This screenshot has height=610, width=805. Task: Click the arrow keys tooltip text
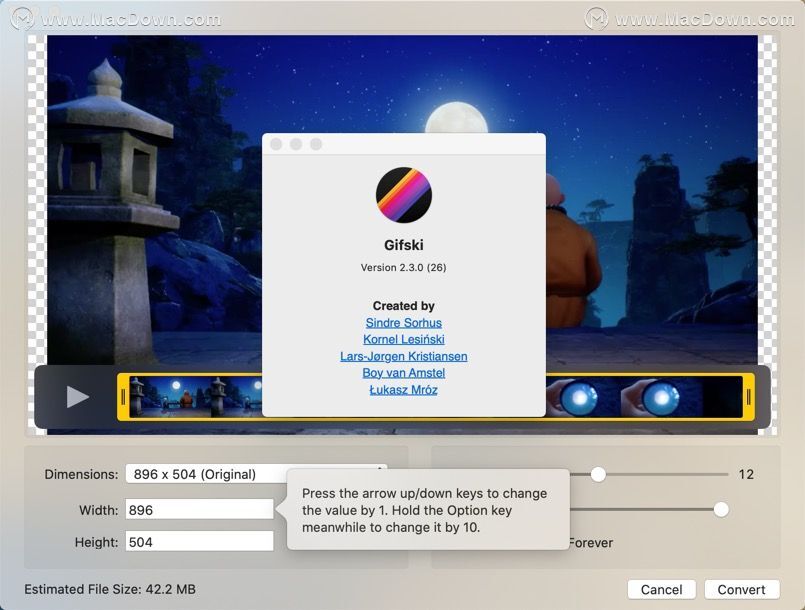(x=425, y=510)
